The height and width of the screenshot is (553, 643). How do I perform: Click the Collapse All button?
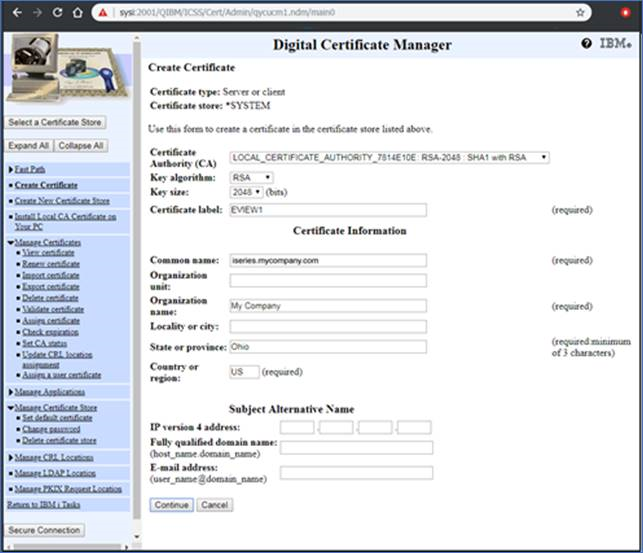(81, 146)
